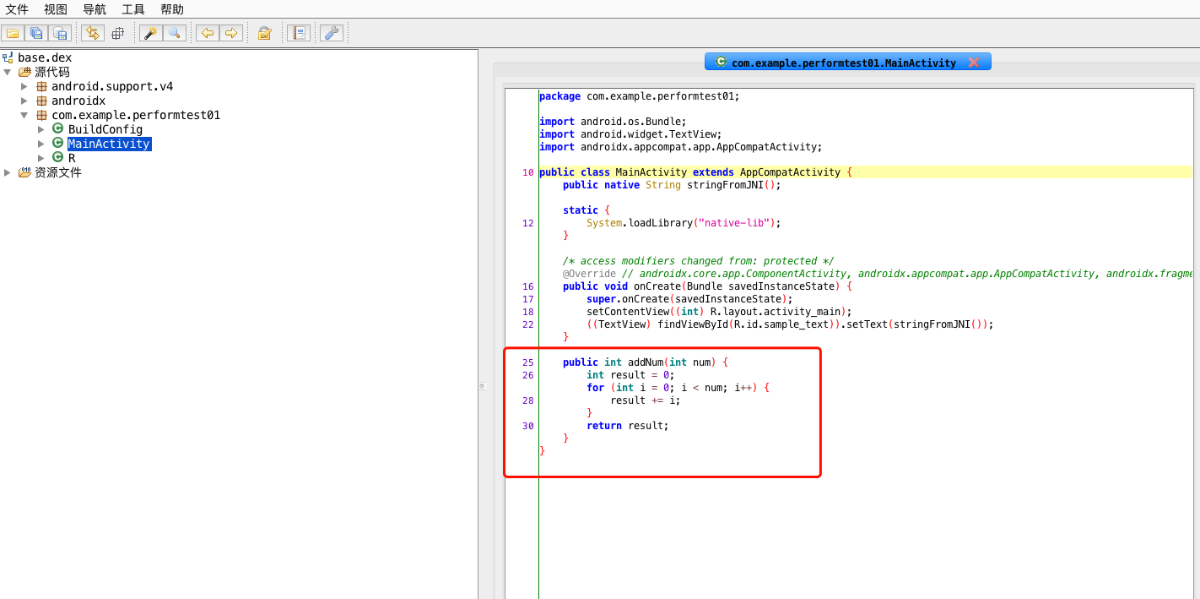Click the BuildConfig class icon
Viewport: 1200px width, 599px height.
click(x=58, y=129)
